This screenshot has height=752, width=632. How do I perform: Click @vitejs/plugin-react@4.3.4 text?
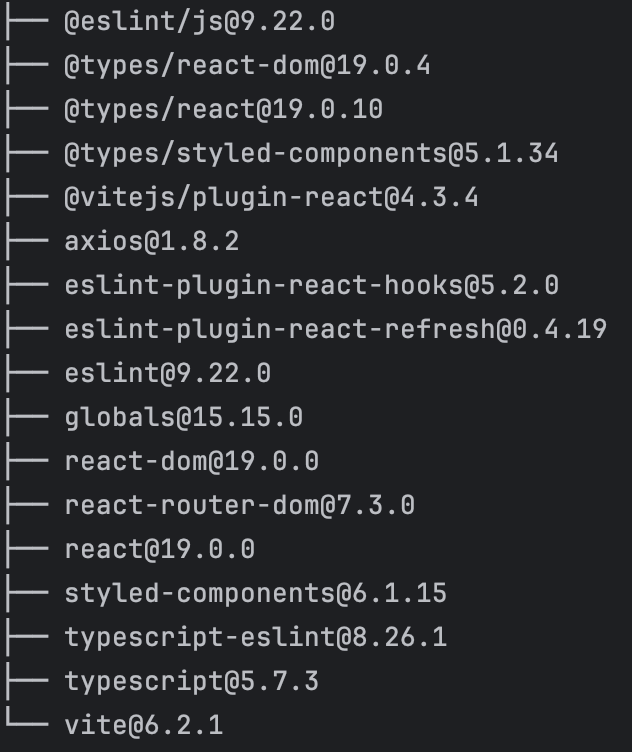coord(271,198)
